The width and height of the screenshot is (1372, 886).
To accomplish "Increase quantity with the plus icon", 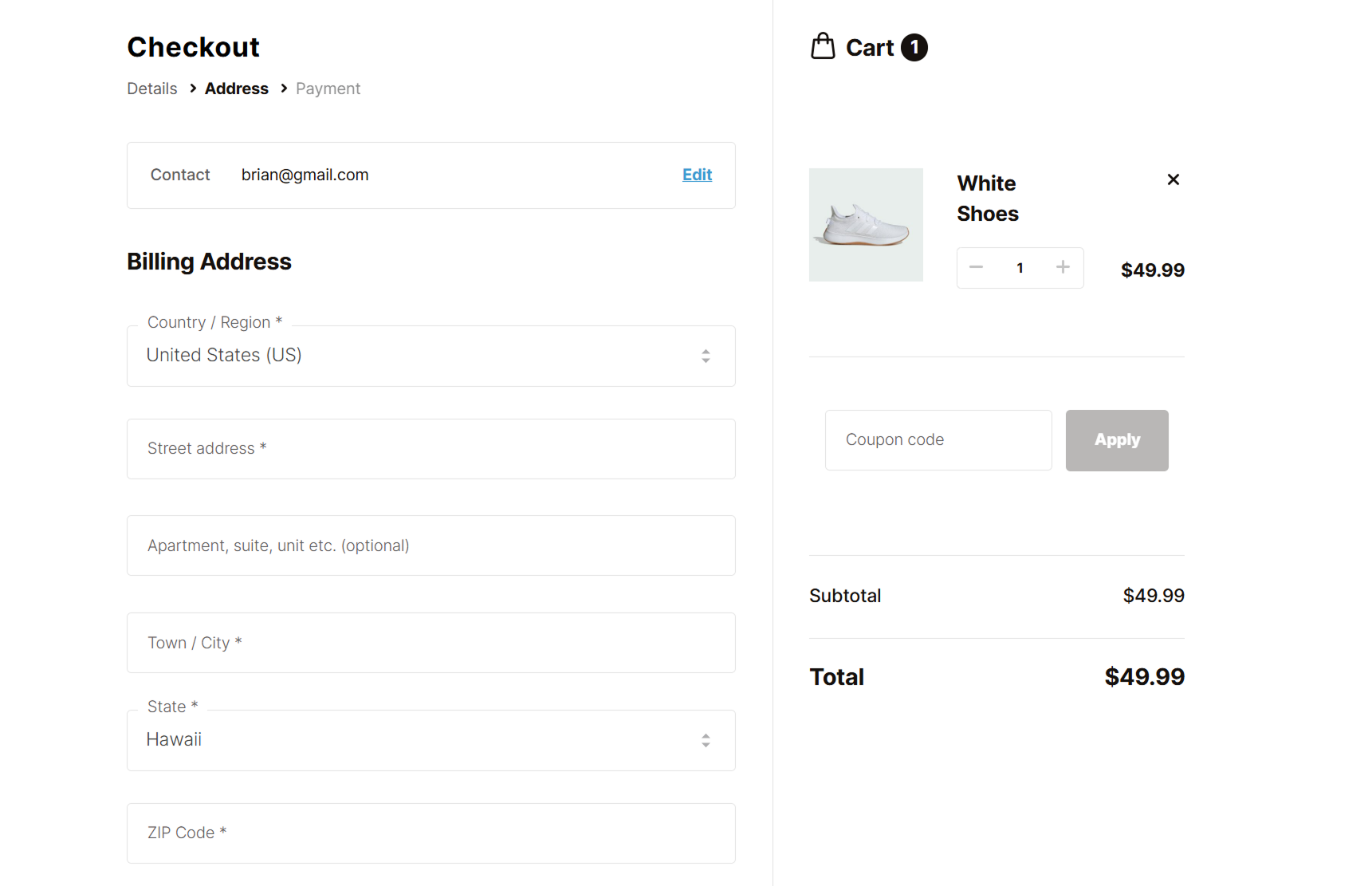I will pos(1063,267).
